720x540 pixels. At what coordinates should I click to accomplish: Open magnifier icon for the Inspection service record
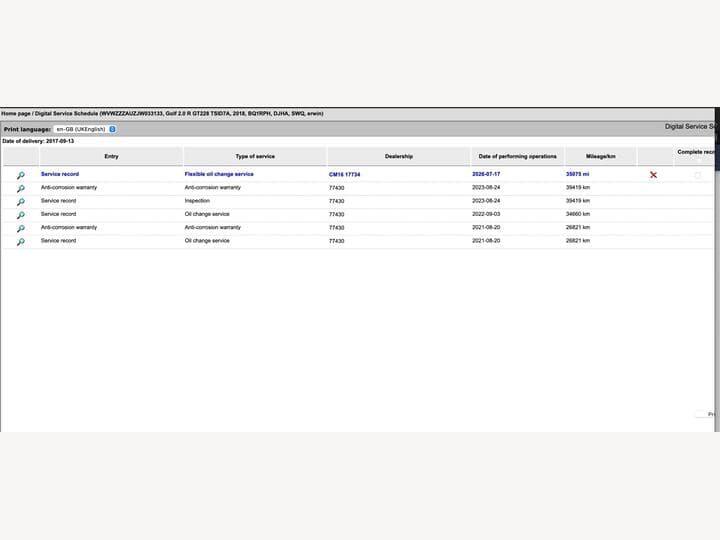point(21,202)
